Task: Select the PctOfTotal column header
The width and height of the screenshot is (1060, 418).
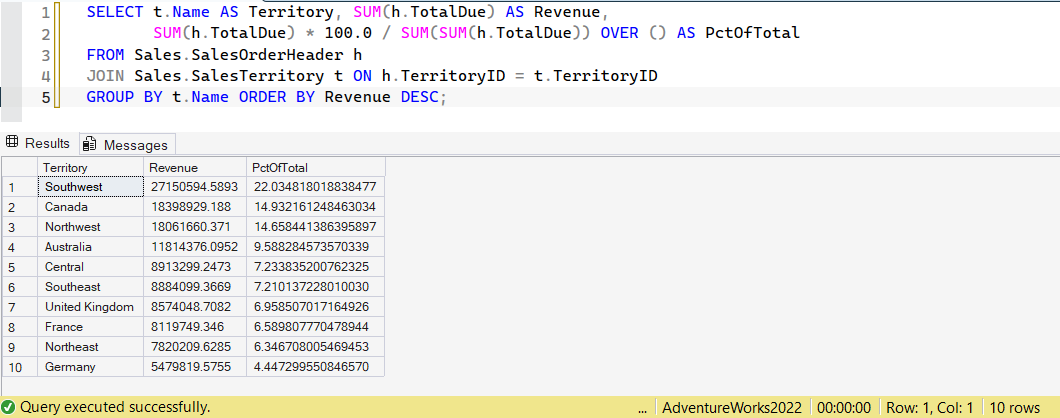Action: (x=316, y=167)
